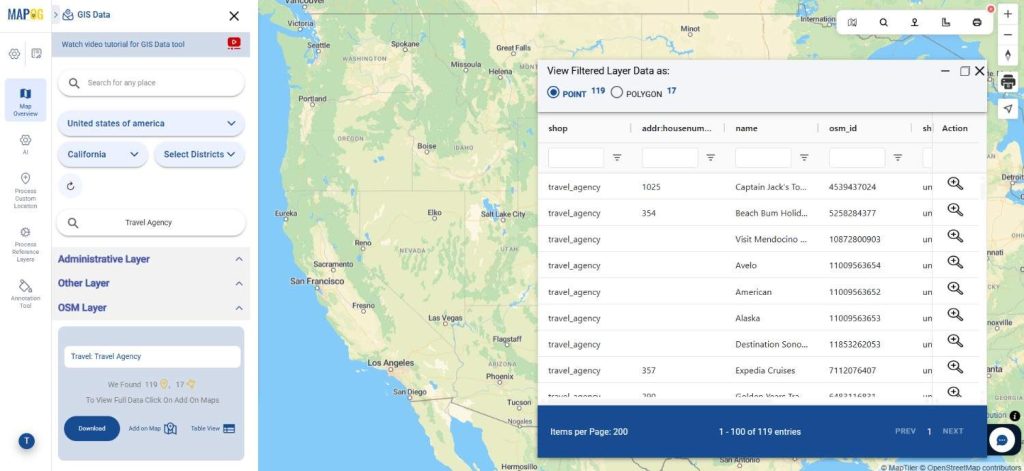Click the save map icon beside gear

point(37,54)
